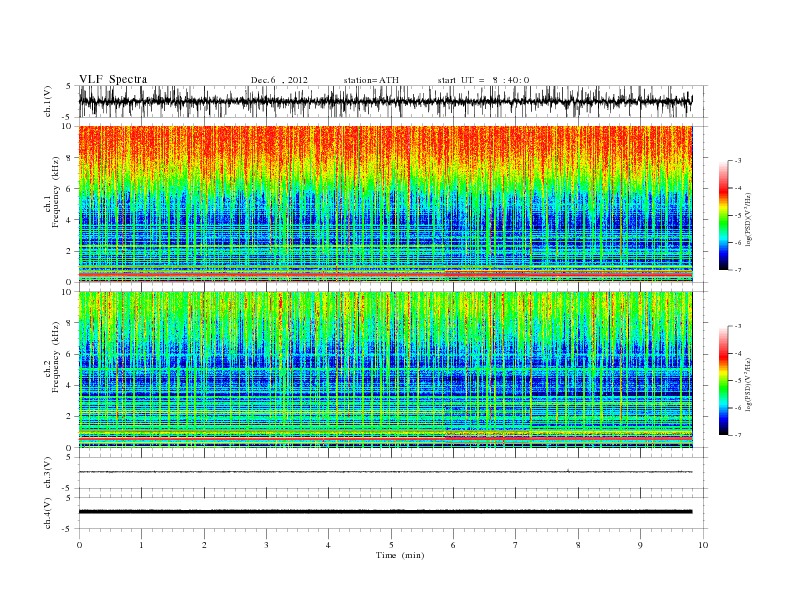
Task: Click inside the ch.2 frequency spectrogram
Action: point(385,370)
